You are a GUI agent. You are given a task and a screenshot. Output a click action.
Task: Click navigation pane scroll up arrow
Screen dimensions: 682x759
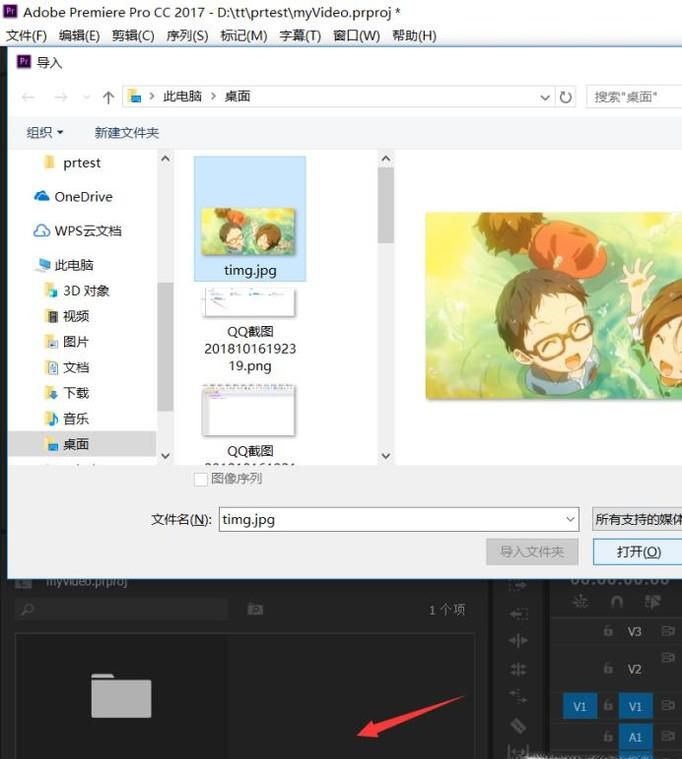(165, 159)
